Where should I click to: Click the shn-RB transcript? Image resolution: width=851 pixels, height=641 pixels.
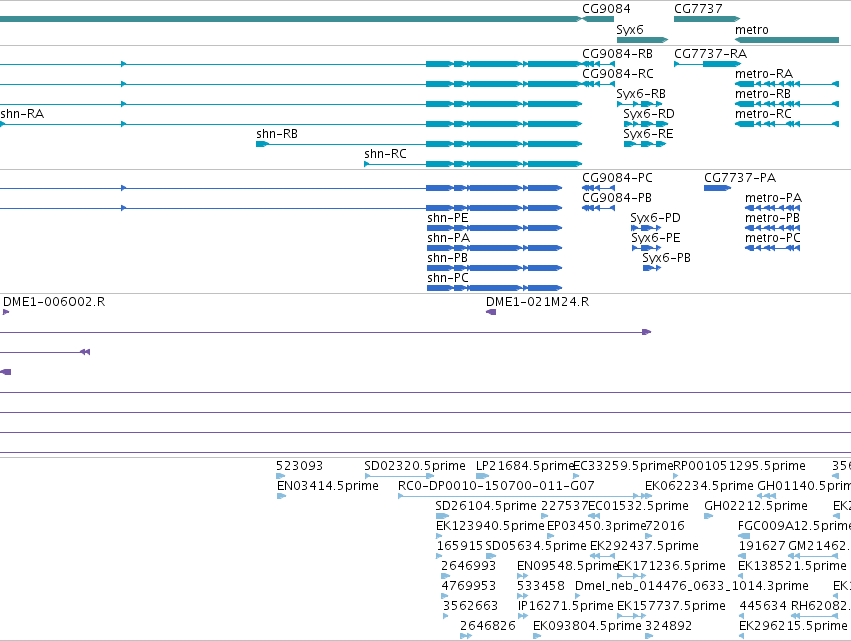pyautogui.click(x=419, y=144)
